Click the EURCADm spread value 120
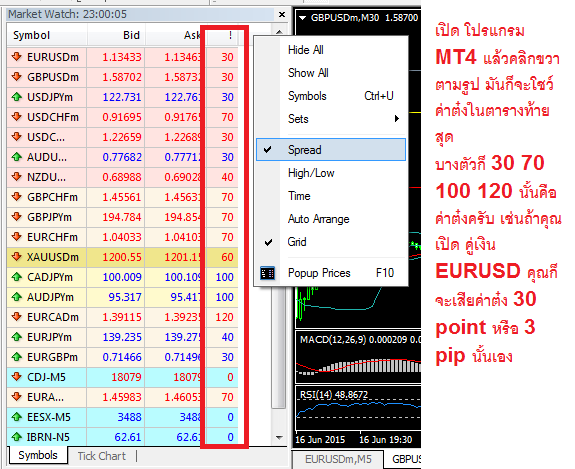Viewport: 575px width, 469px height. (x=224, y=317)
